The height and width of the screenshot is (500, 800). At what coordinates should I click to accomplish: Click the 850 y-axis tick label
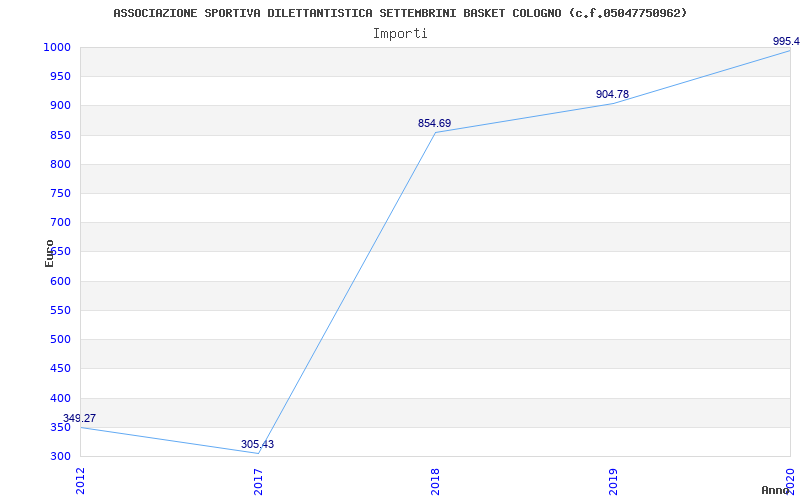click(x=60, y=135)
